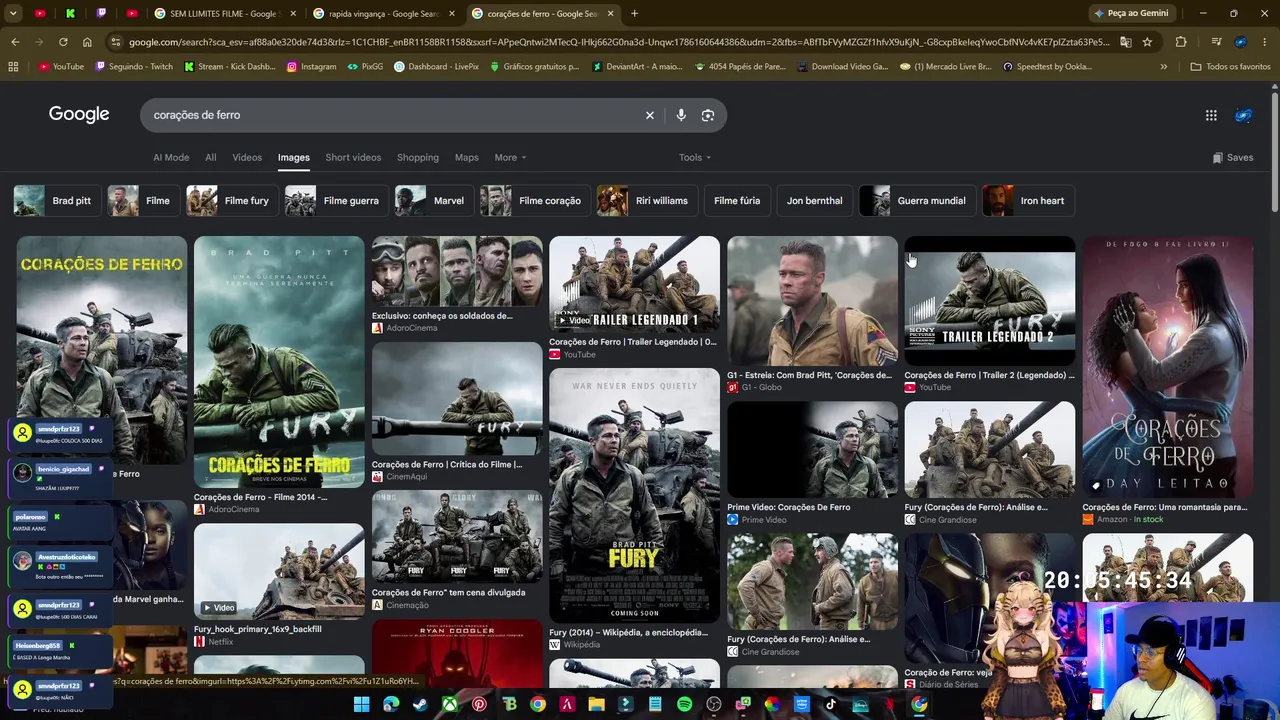This screenshot has width=1280, height=720.
Task: Open the Google account profile picture
Action: pos(1244,115)
